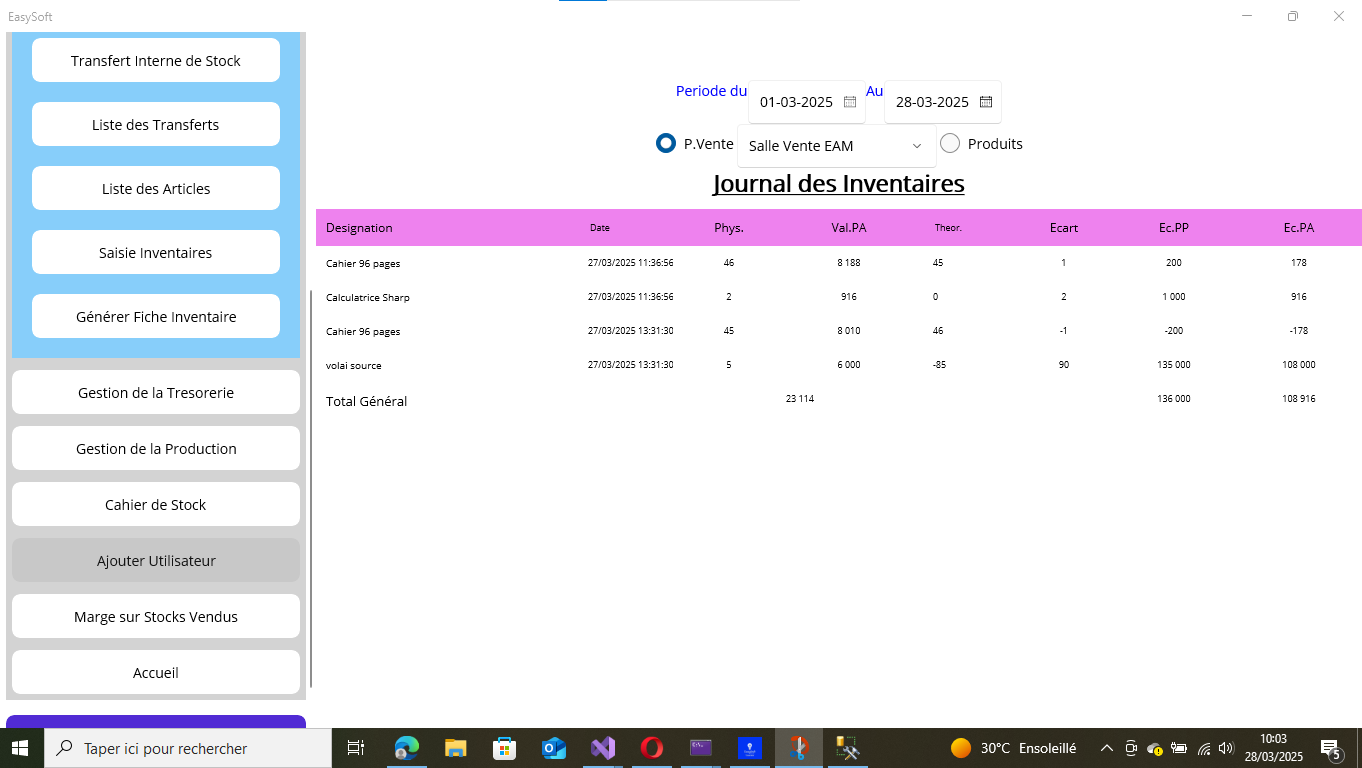The image size is (1362, 768).
Task: Click Générer Fiche Inventaire button
Action: click(x=156, y=317)
